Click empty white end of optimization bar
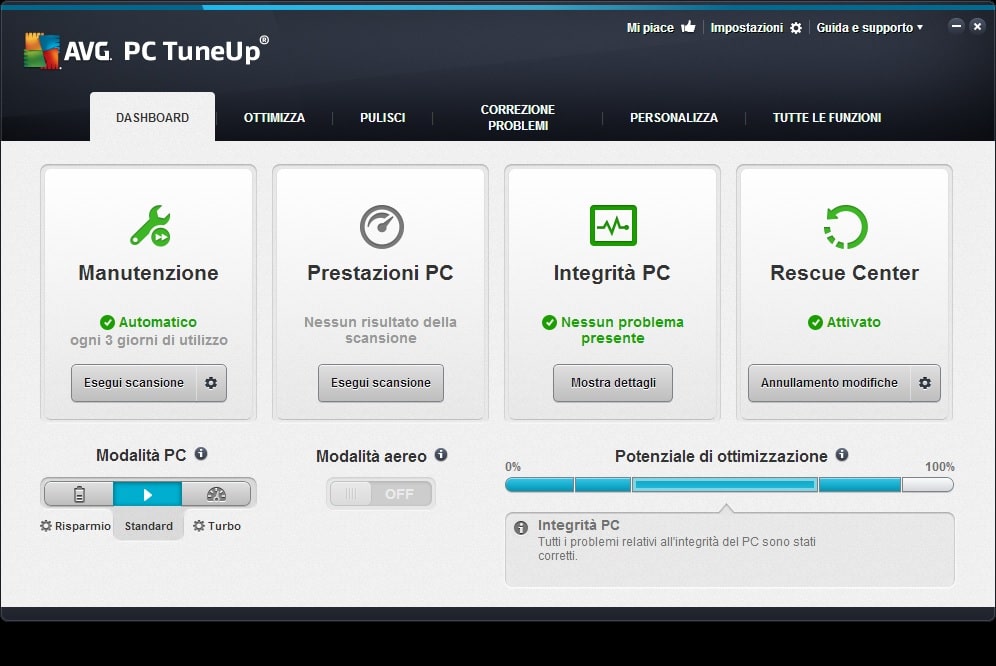Screen dimensions: 996x666 [x=927, y=485]
